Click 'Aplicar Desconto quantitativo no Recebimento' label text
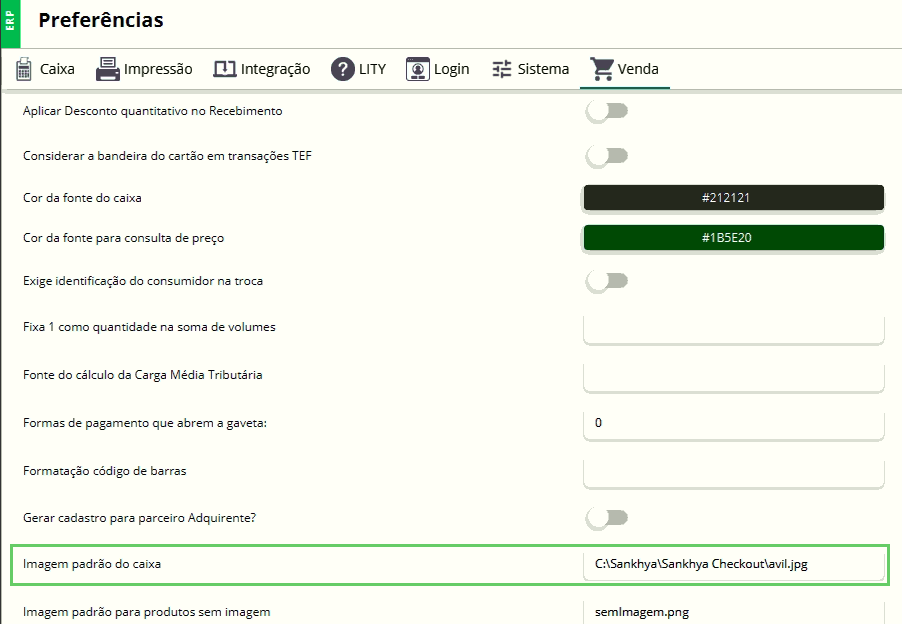The image size is (906, 632). [153, 111]
